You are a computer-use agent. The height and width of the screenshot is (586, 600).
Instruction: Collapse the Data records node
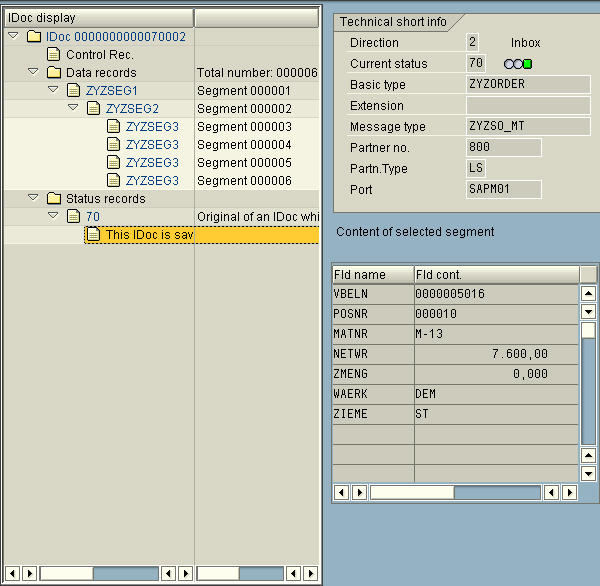coord(33,73)
